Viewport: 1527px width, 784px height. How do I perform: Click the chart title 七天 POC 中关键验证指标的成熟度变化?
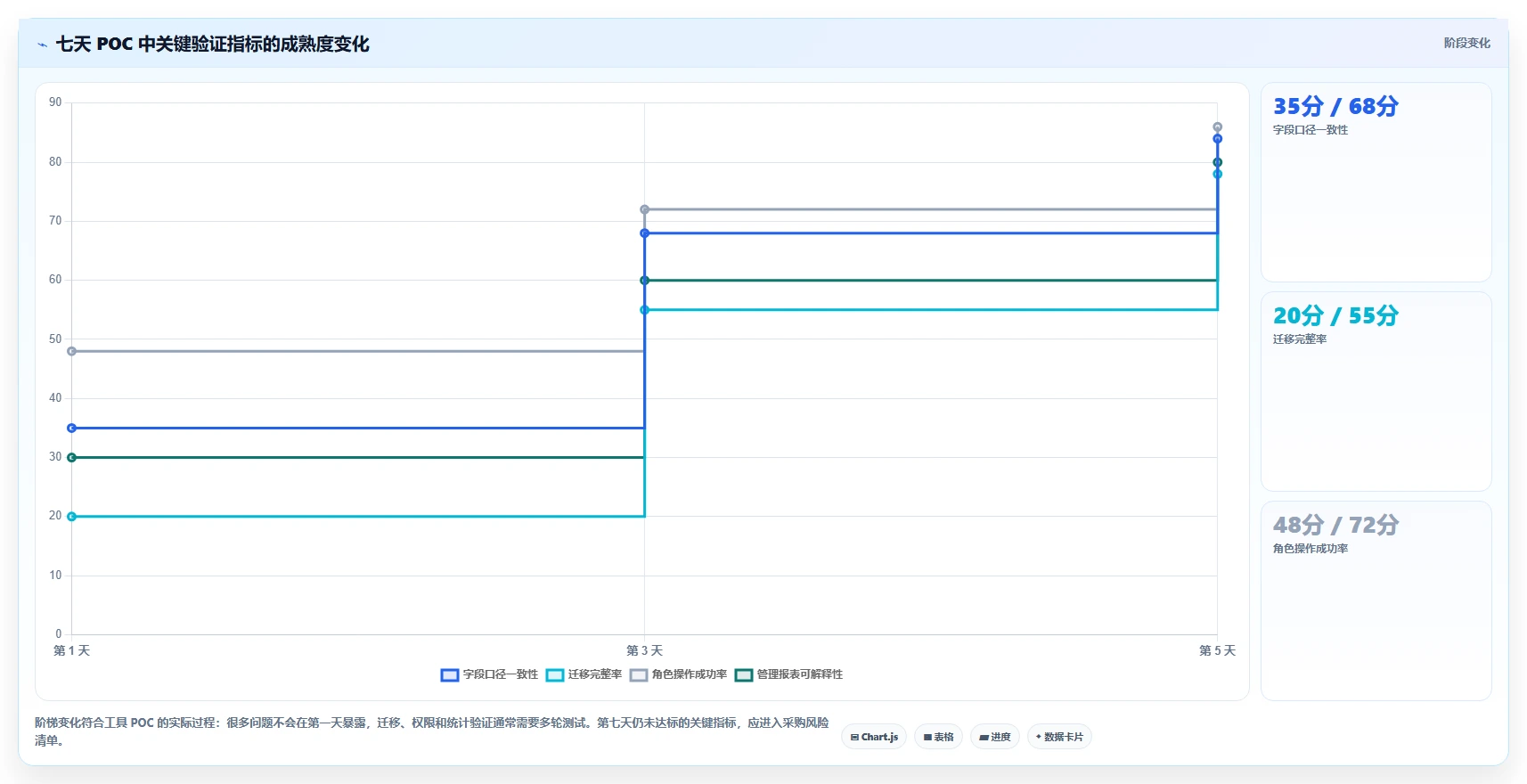tap(212, 44)
